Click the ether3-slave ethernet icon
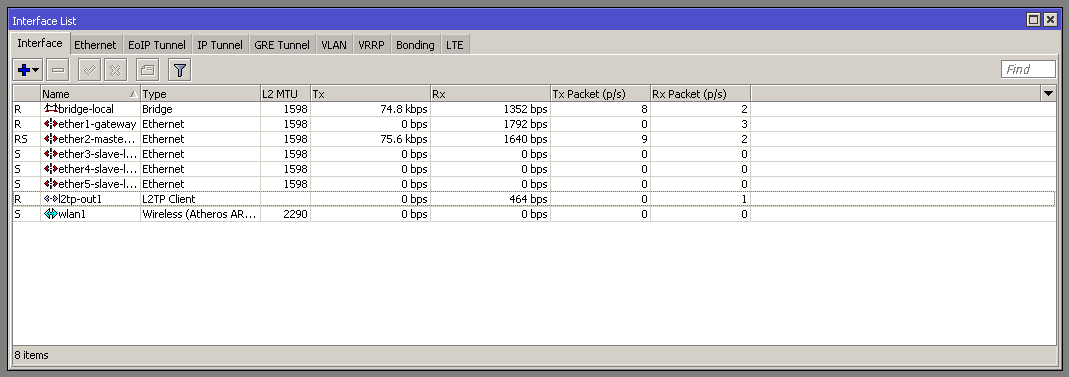Image resolution: width=1069 pixels, height=377 pixels. coord(51,154)
